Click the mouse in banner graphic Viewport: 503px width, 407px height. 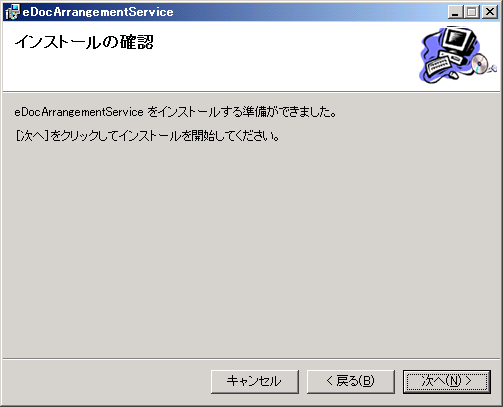tap(453, 75)
